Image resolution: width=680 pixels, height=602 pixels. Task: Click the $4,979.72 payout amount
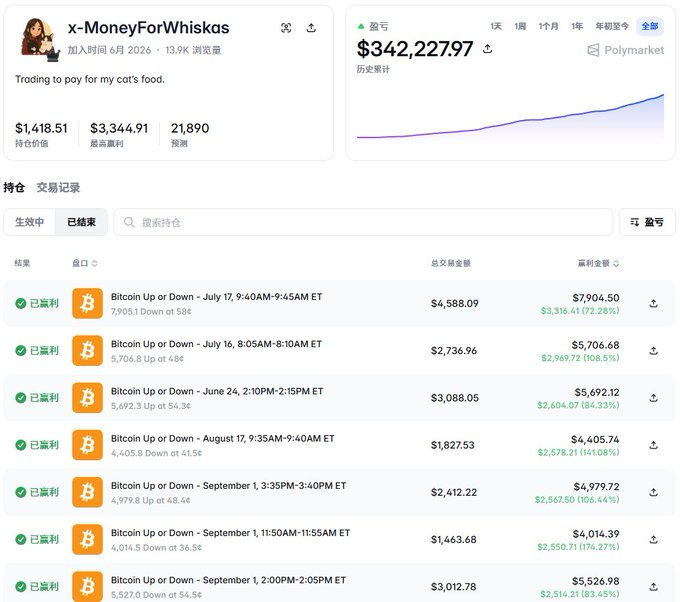[x=597, y=487]
